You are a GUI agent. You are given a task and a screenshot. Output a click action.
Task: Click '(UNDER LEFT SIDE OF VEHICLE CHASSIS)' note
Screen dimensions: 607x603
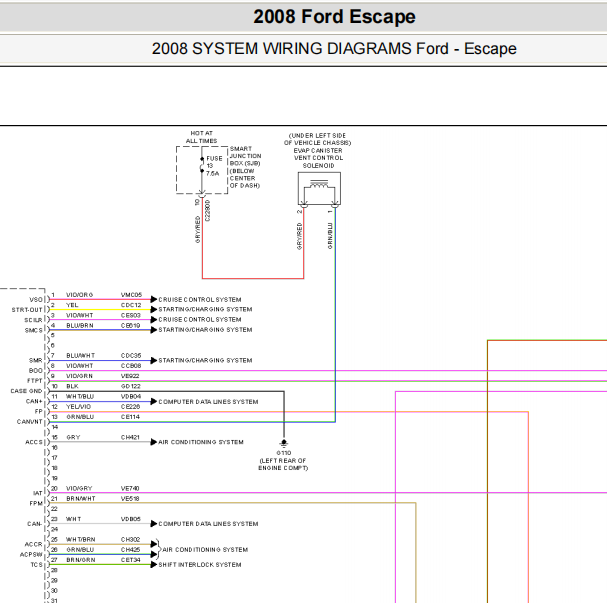(317, 139)
